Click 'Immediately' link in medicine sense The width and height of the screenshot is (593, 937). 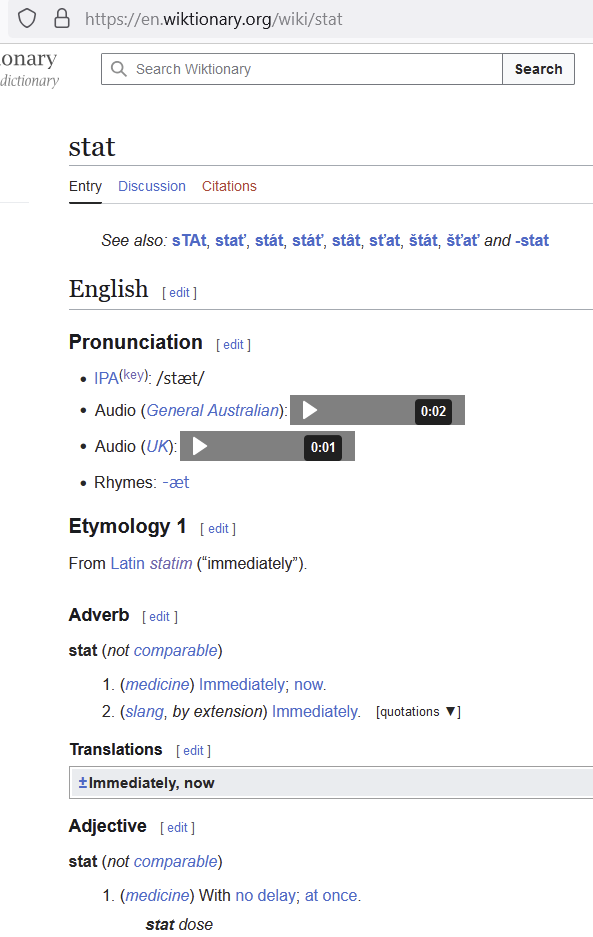click(x=242, y=684)
